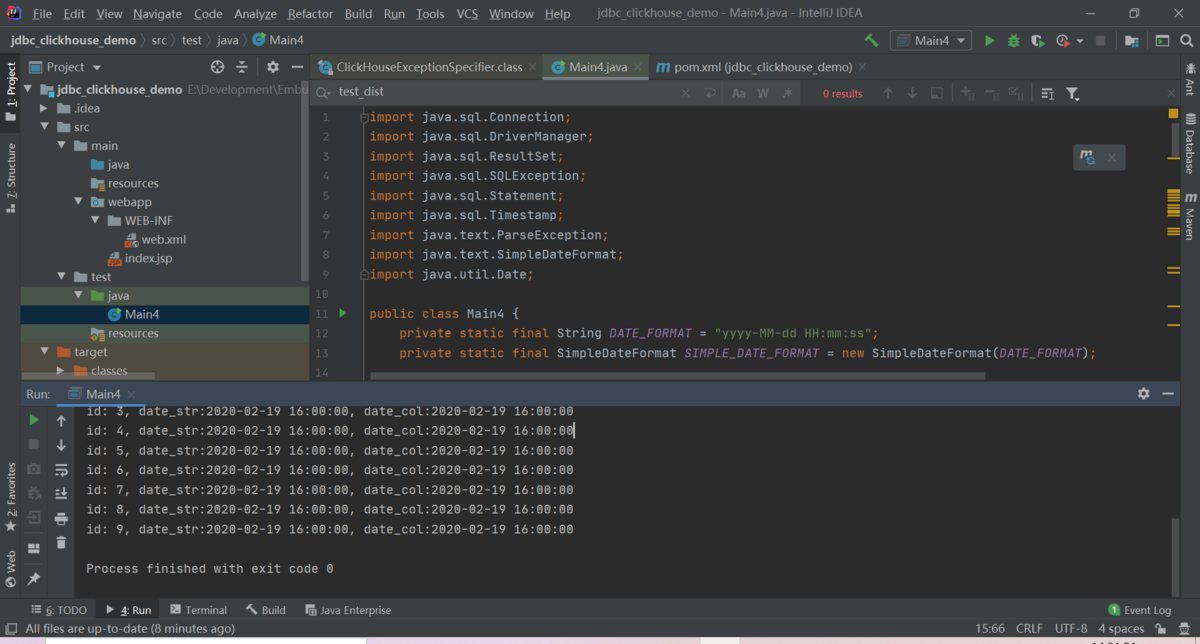Click the UTF-8 encoding in the status bar
This screenshot has height=644, width=1200.
1071,629
